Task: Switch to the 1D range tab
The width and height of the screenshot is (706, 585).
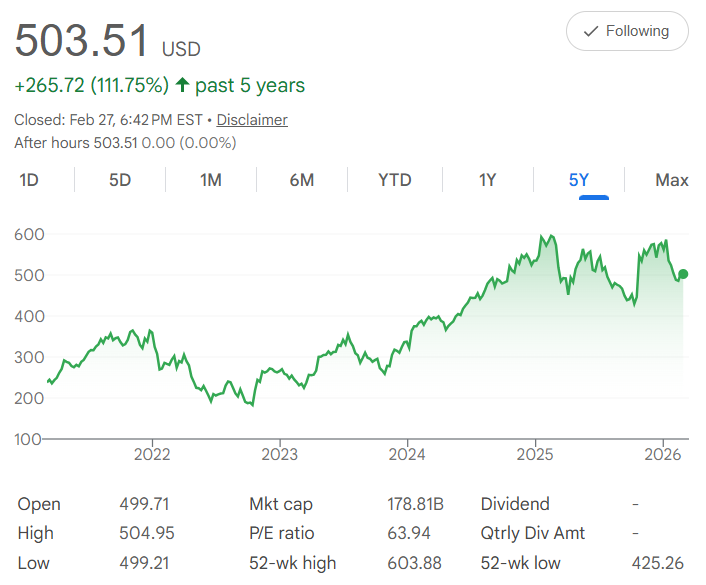Action: coord(29,180)
